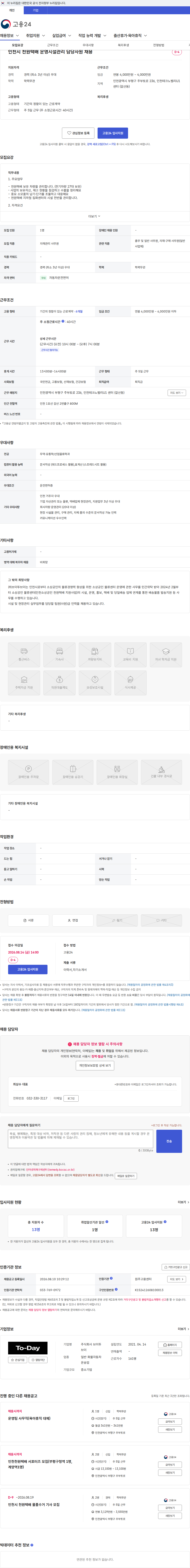Open the company 홈페이지 button

170,1345
